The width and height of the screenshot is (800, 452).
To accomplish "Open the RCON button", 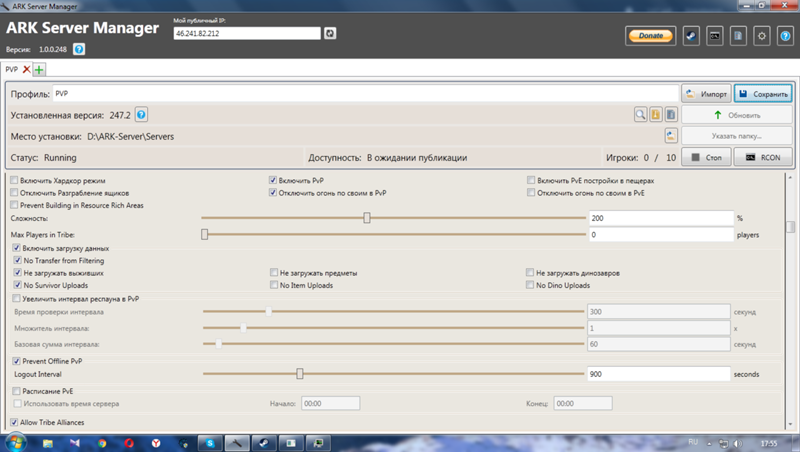I will coord(763,157).
